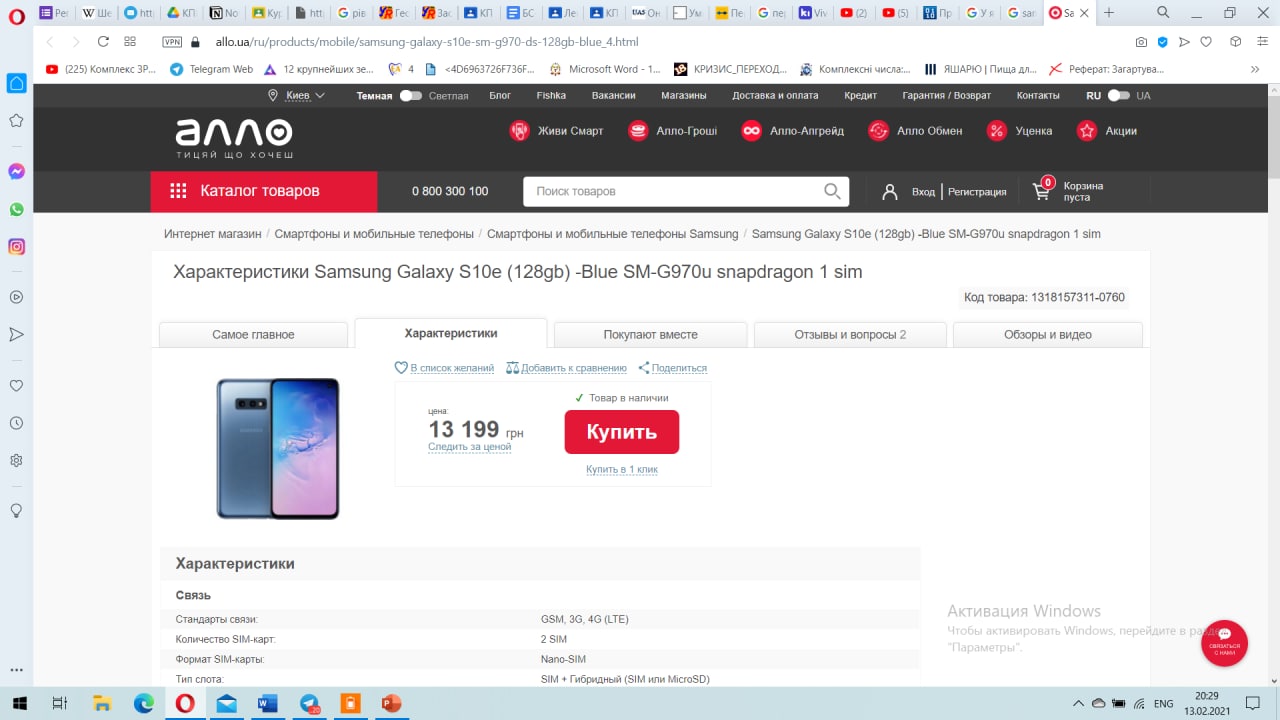Open sidebar history clock icon

16,423
